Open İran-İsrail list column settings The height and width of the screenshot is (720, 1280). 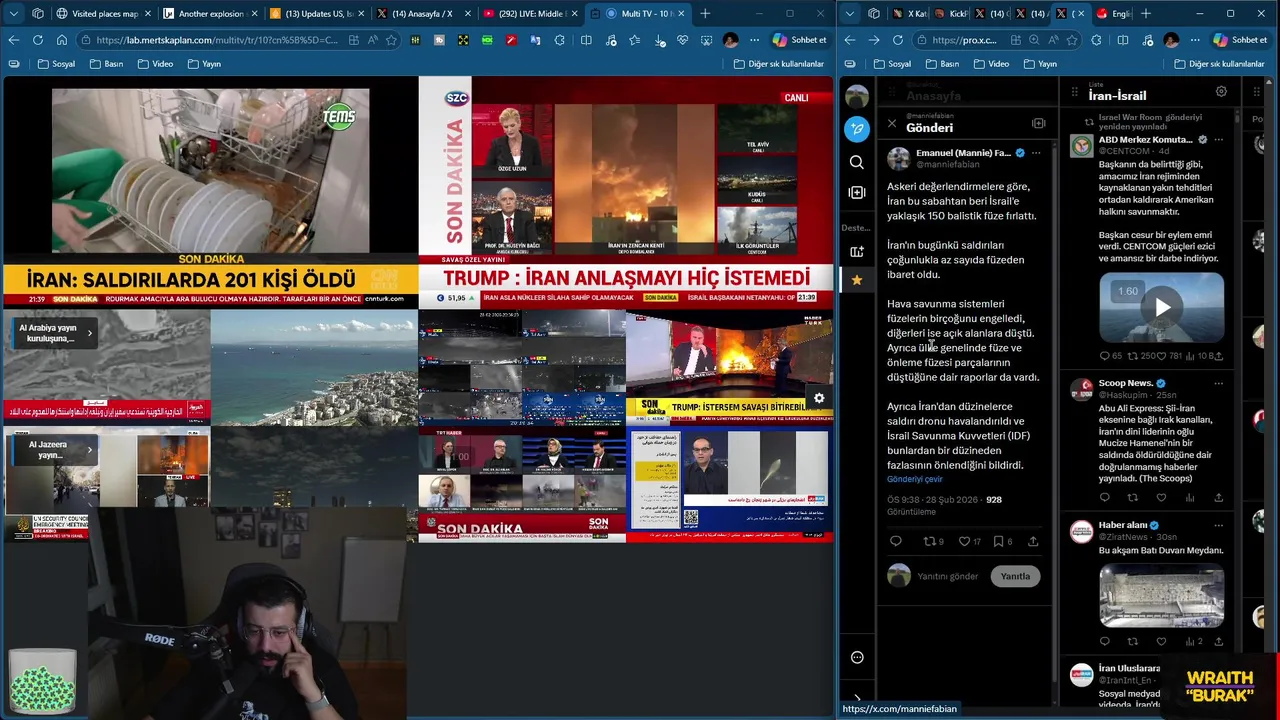1221,92
